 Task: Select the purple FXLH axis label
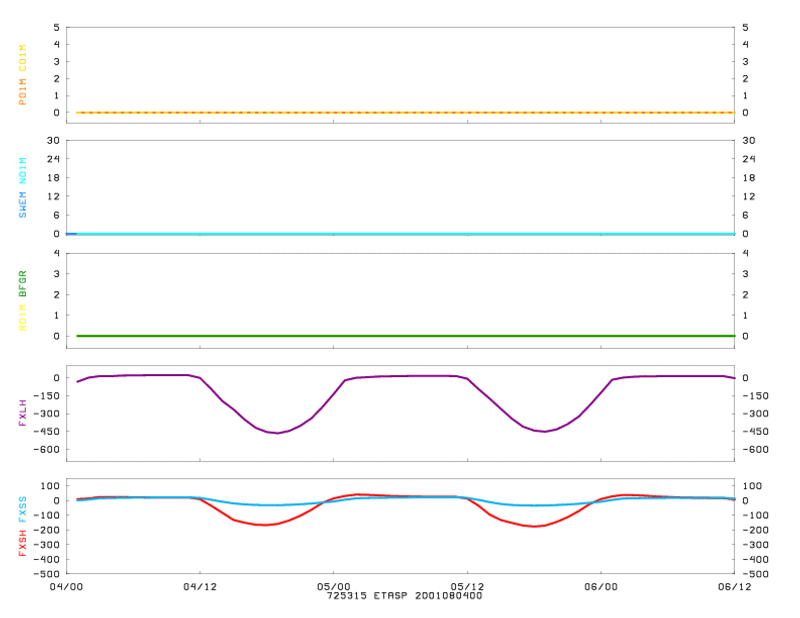tap(22, 413)
